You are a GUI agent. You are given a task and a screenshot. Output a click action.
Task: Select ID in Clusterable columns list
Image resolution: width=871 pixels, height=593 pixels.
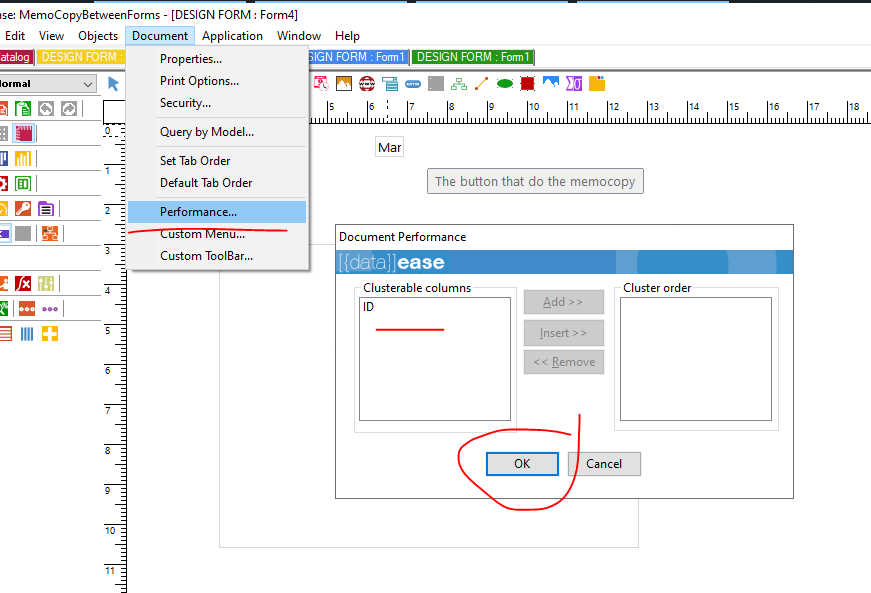coord(369,307)
